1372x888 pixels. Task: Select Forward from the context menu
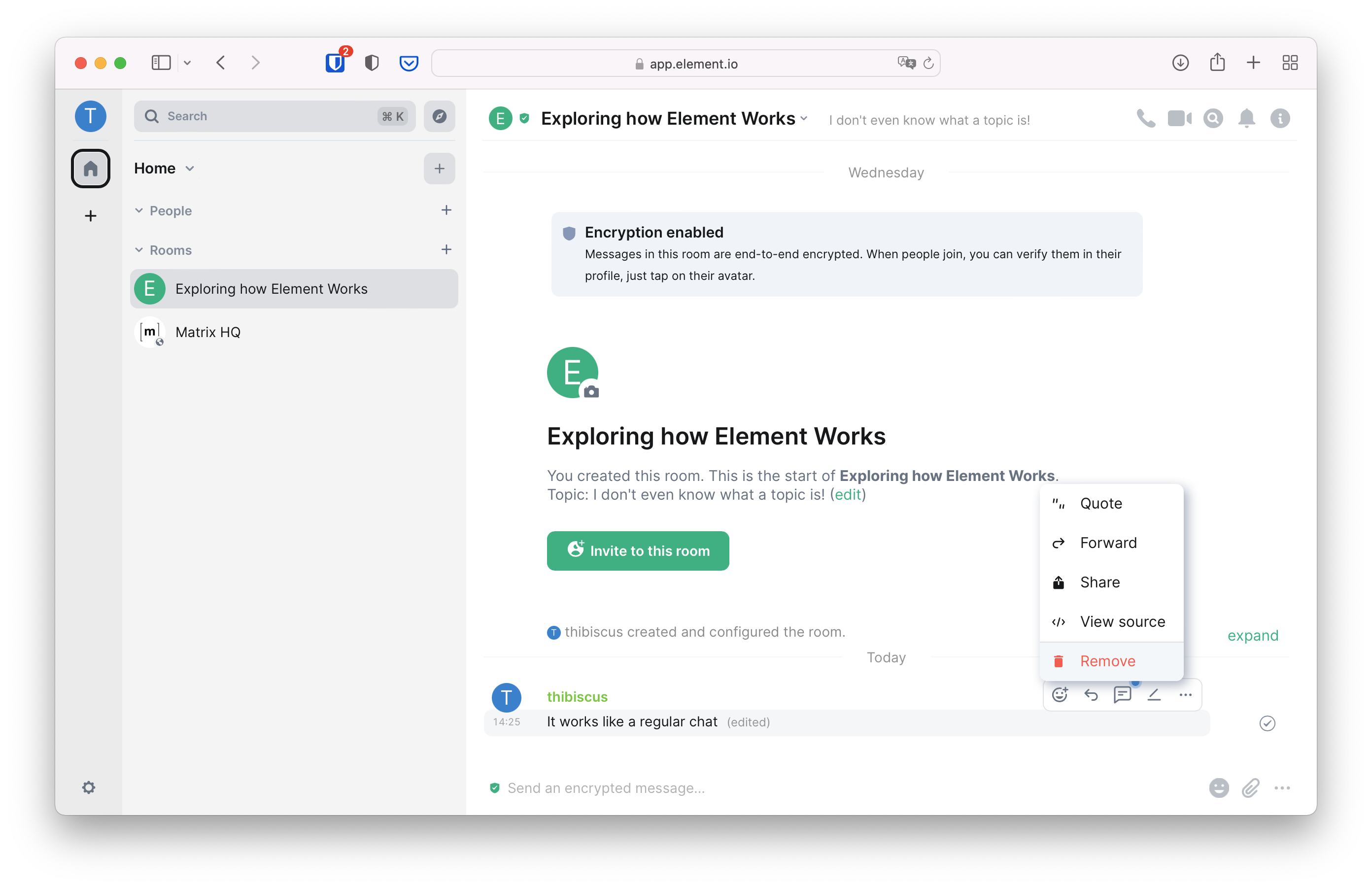click(x=1108, y=543)
